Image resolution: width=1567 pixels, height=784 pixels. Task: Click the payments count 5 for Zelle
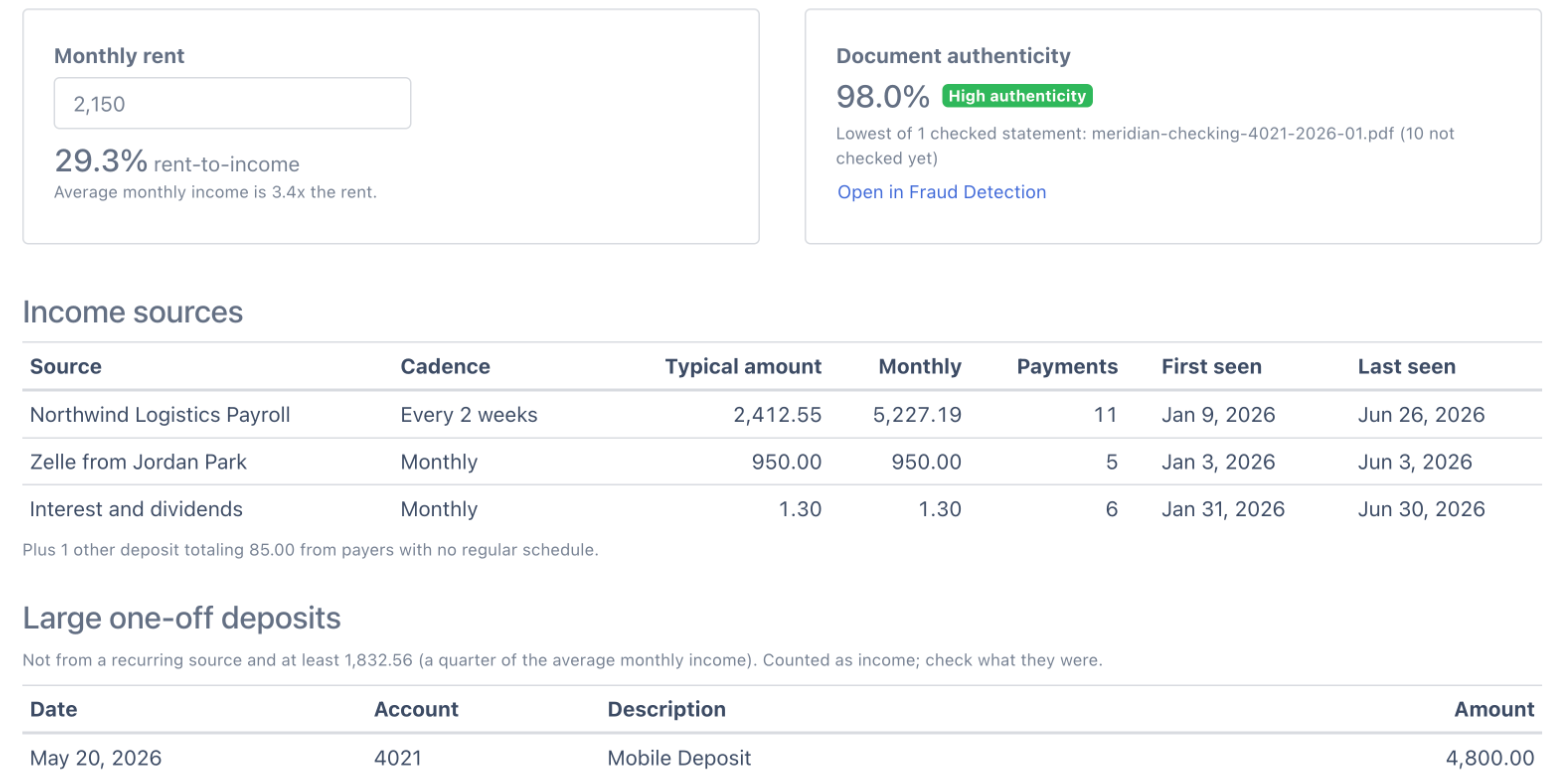(1111, 462)
